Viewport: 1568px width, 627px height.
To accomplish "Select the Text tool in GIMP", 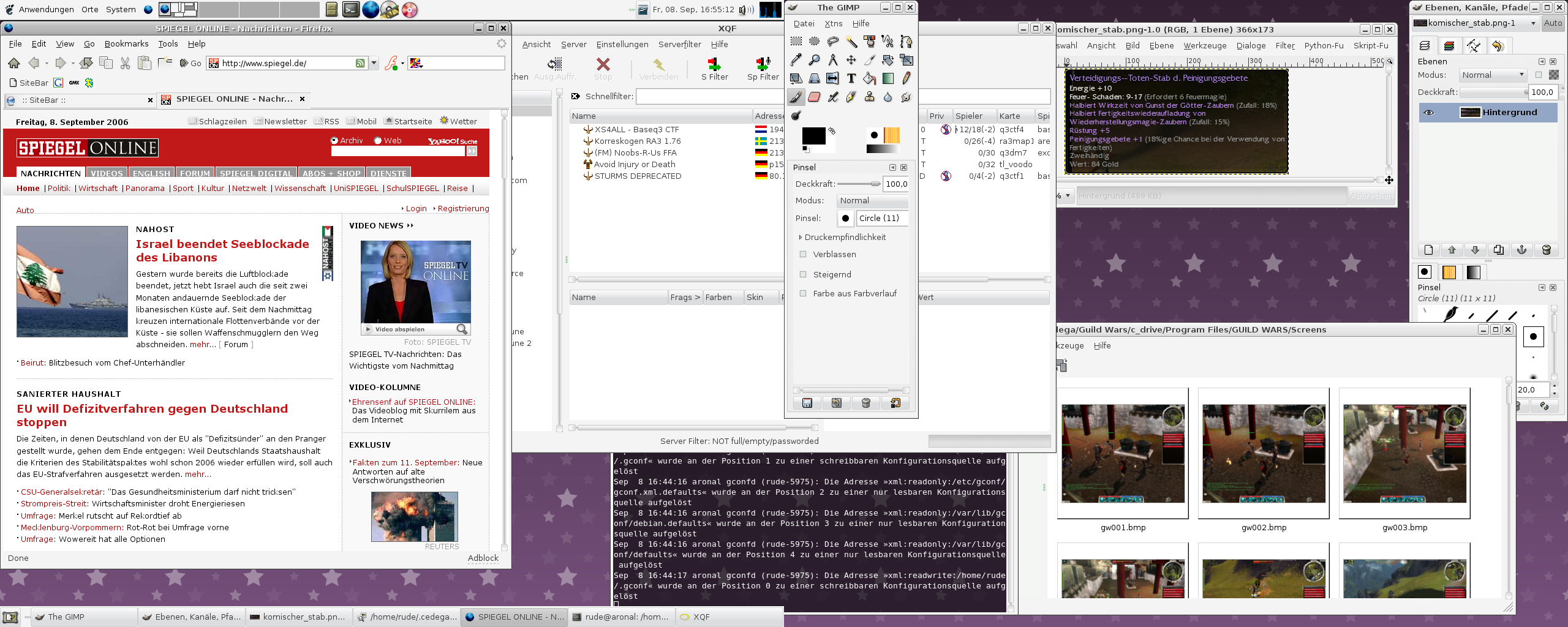I will [851, 78].
